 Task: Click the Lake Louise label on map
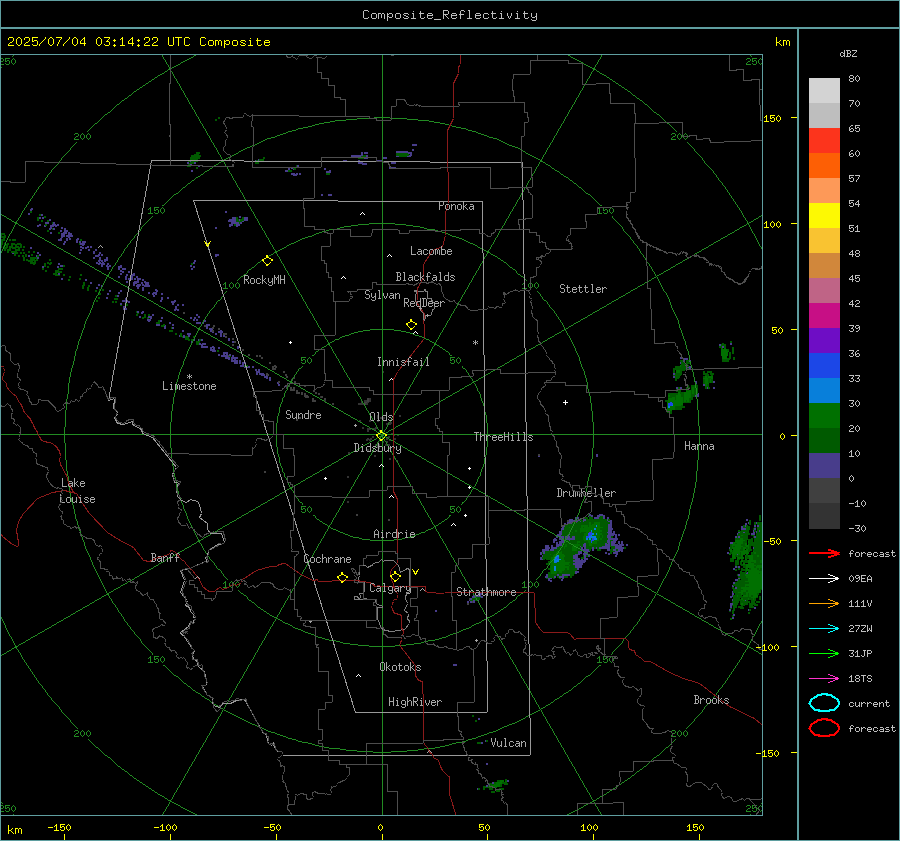(77, 491)
